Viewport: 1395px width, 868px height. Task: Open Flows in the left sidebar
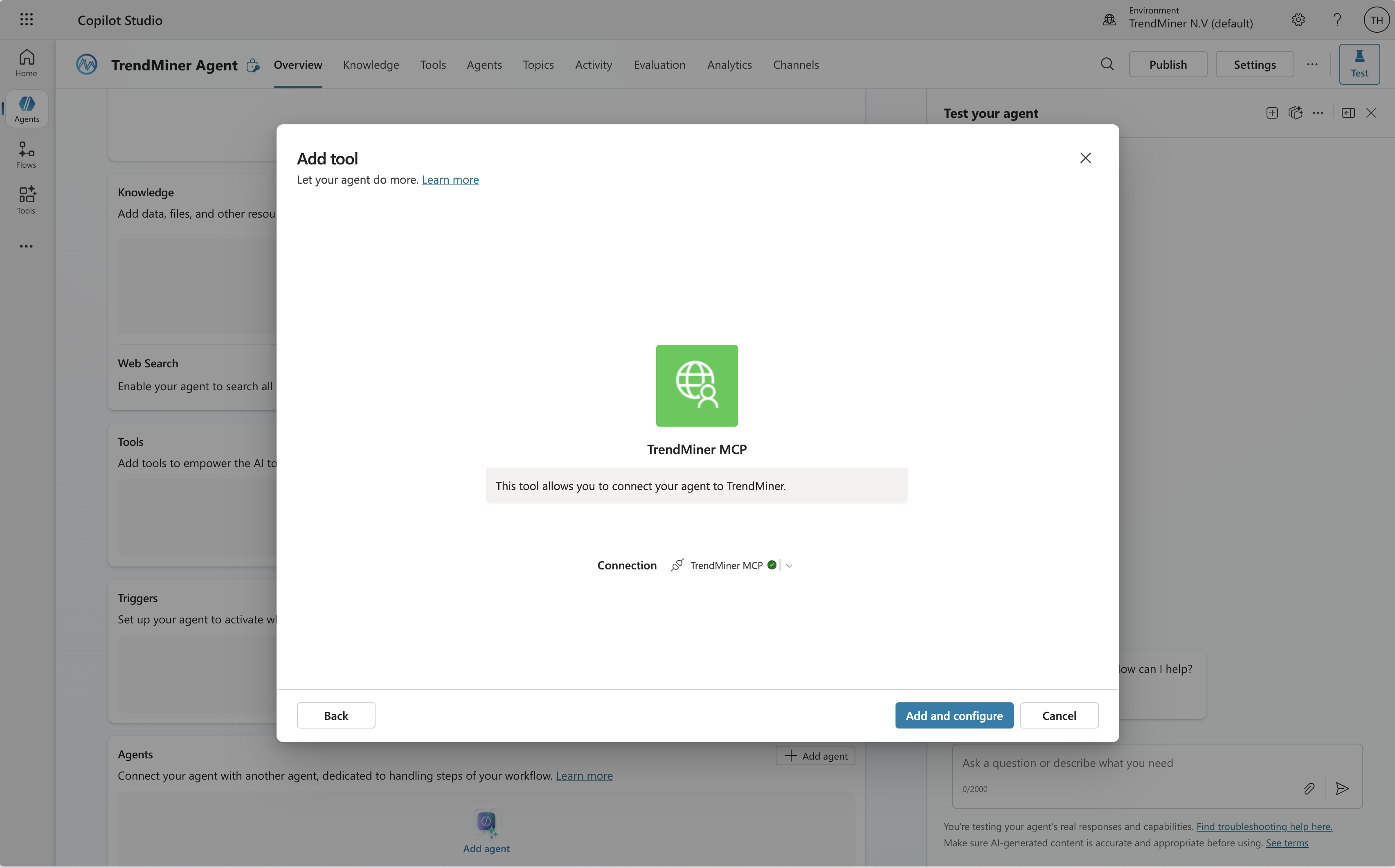tap(27, 155)
